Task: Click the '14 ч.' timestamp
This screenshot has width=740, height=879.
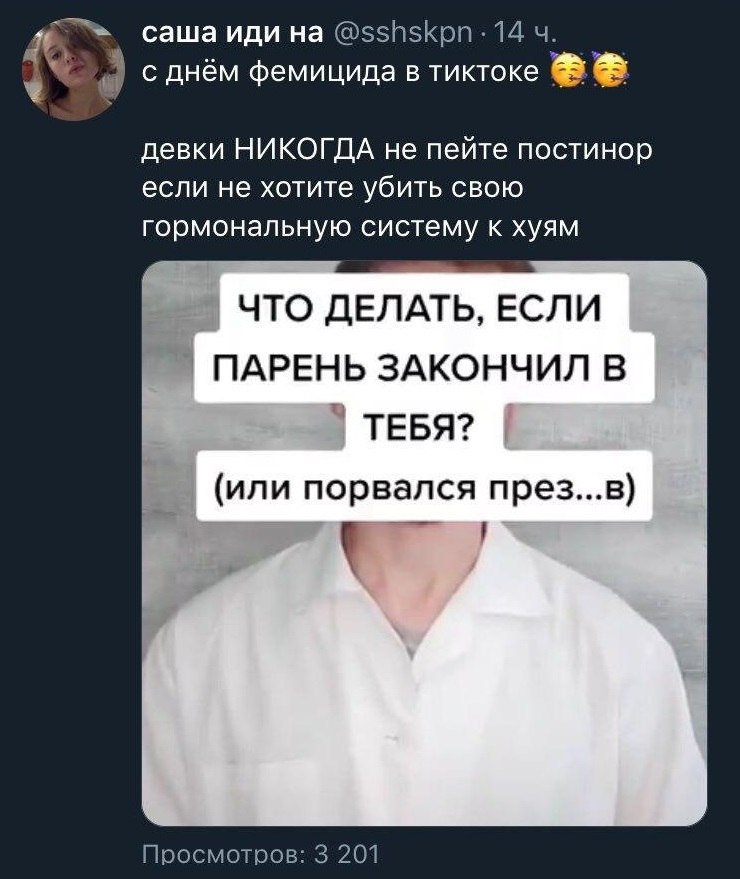Action: pyautogui.click(x=519, y=34)
